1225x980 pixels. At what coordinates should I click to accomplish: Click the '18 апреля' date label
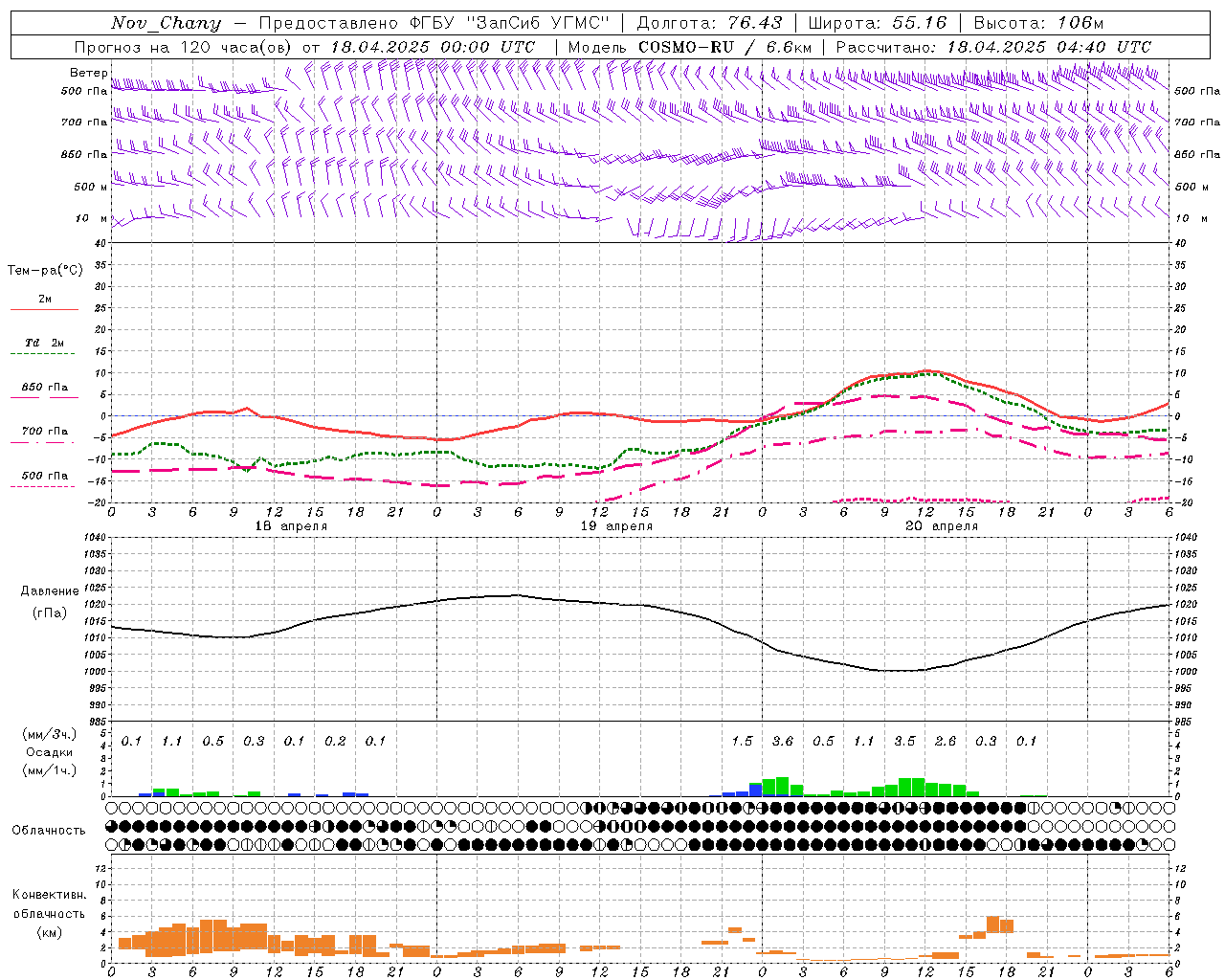coord(291,526)
